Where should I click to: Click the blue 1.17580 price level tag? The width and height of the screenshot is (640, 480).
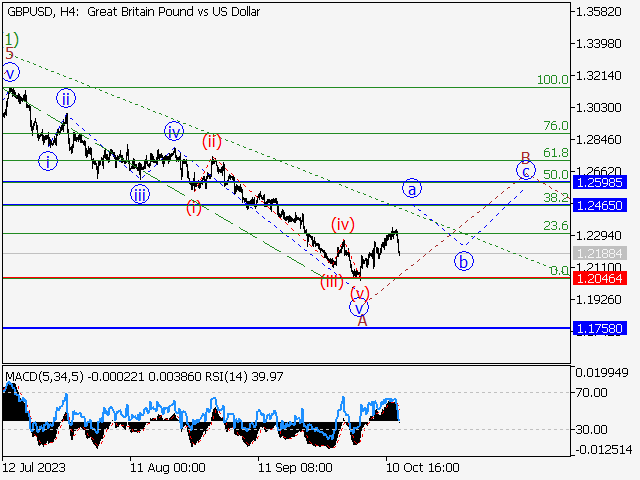600,329
